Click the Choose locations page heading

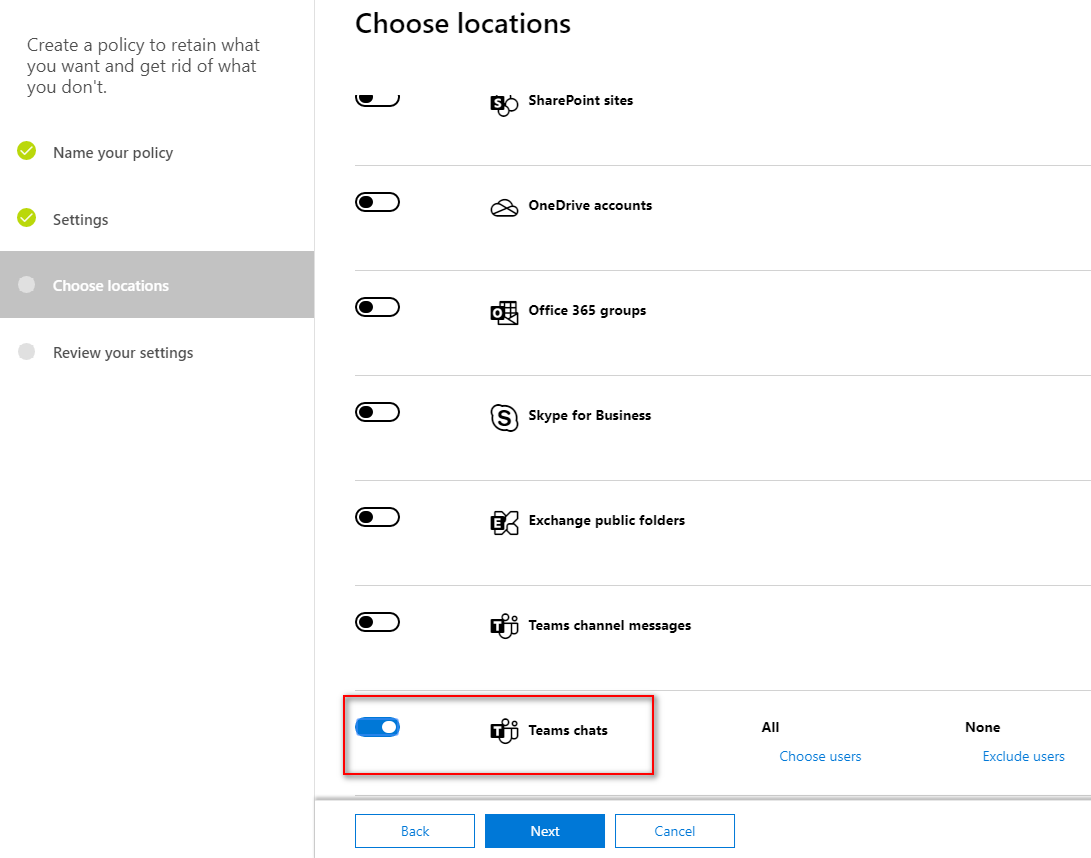click(x=463, y=24)
